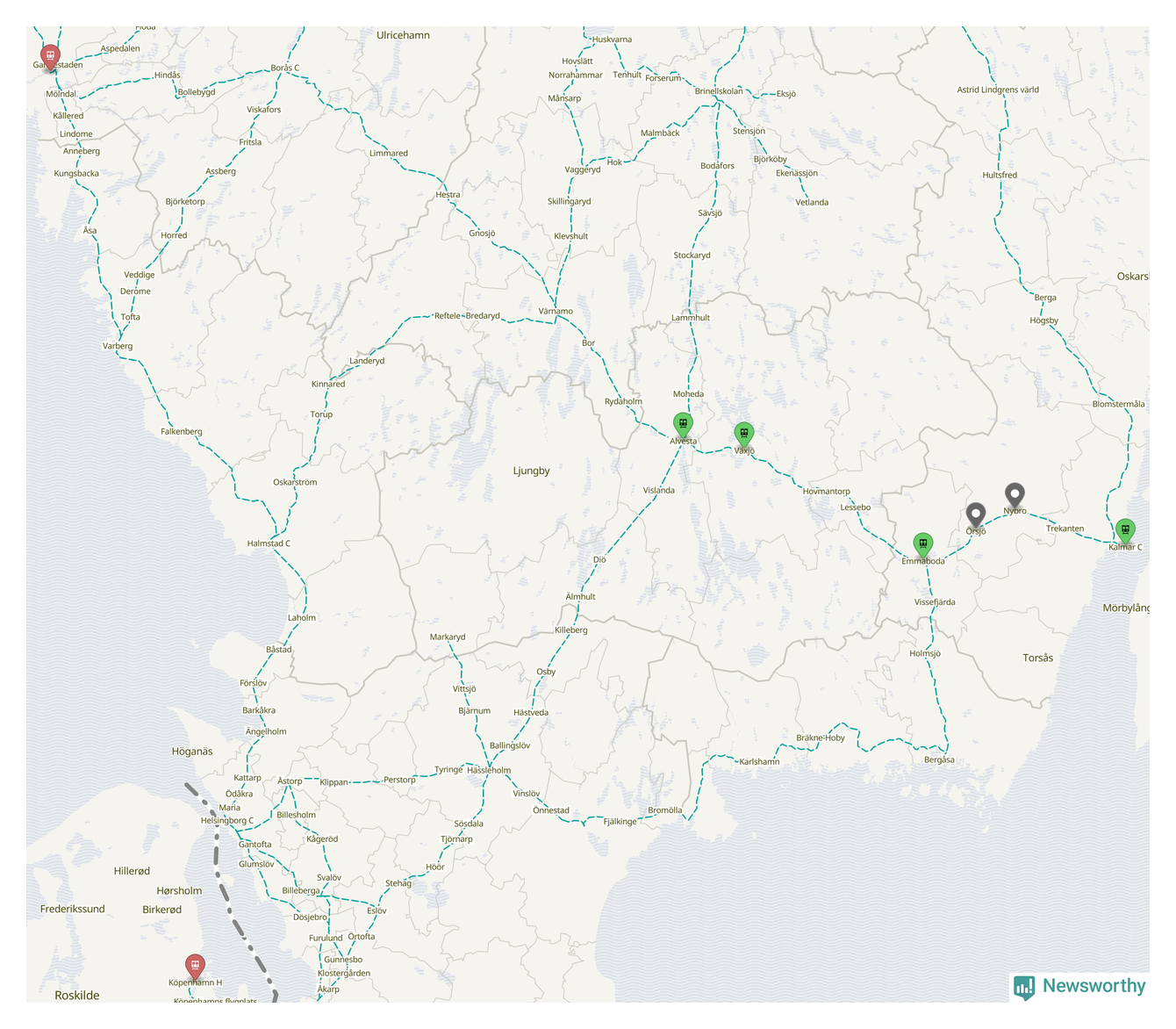Click the grey pin marker at Nybro

click(x=1015, y=496)
